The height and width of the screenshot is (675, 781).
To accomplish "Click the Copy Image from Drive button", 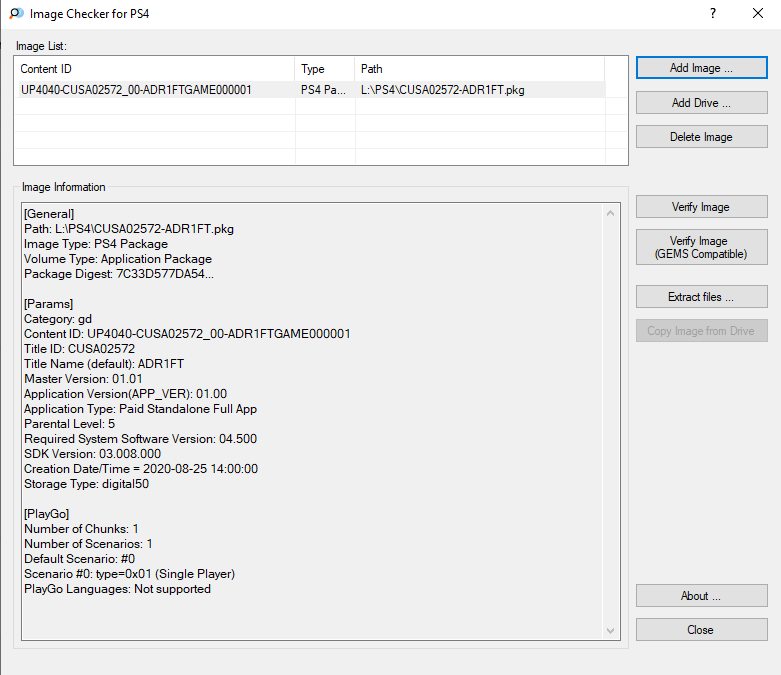I will click(701, 331).
